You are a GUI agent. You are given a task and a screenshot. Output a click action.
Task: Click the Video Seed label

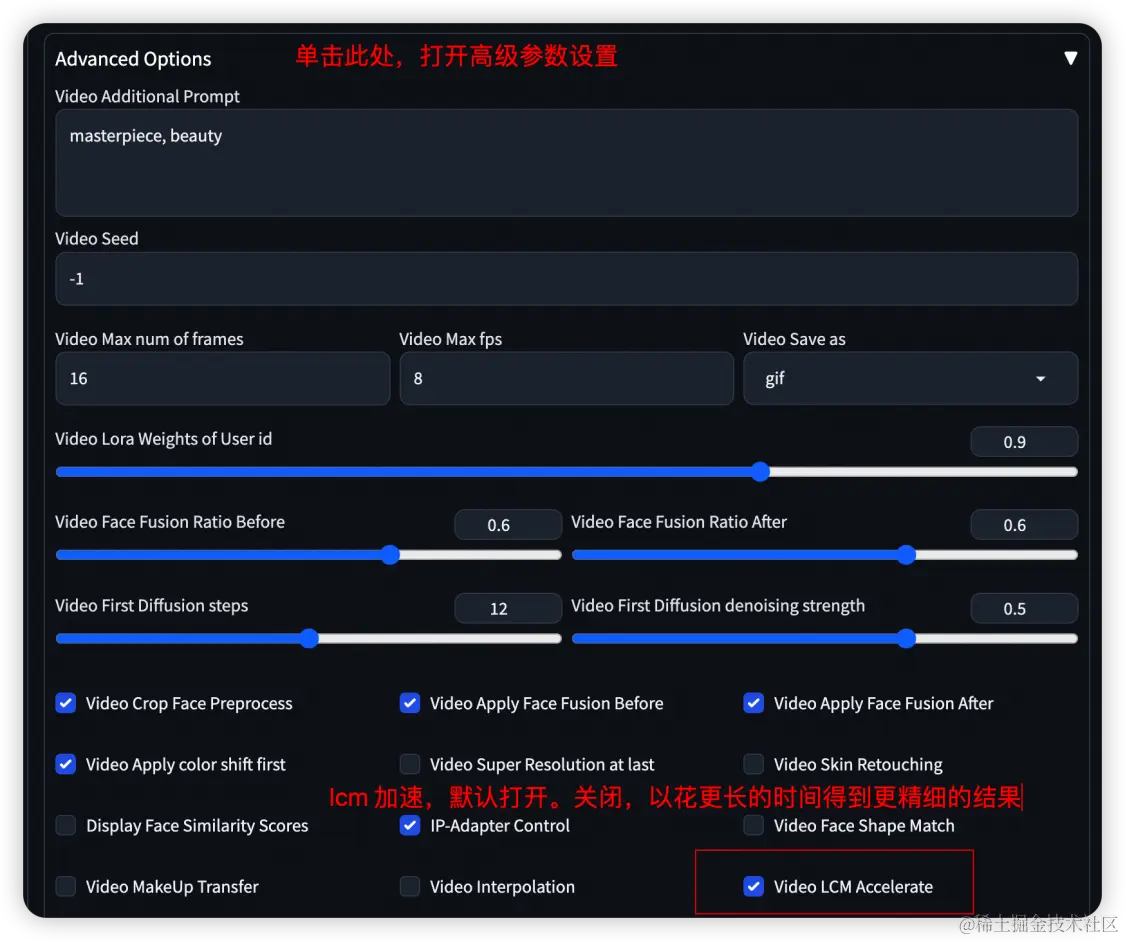point(97,239)
